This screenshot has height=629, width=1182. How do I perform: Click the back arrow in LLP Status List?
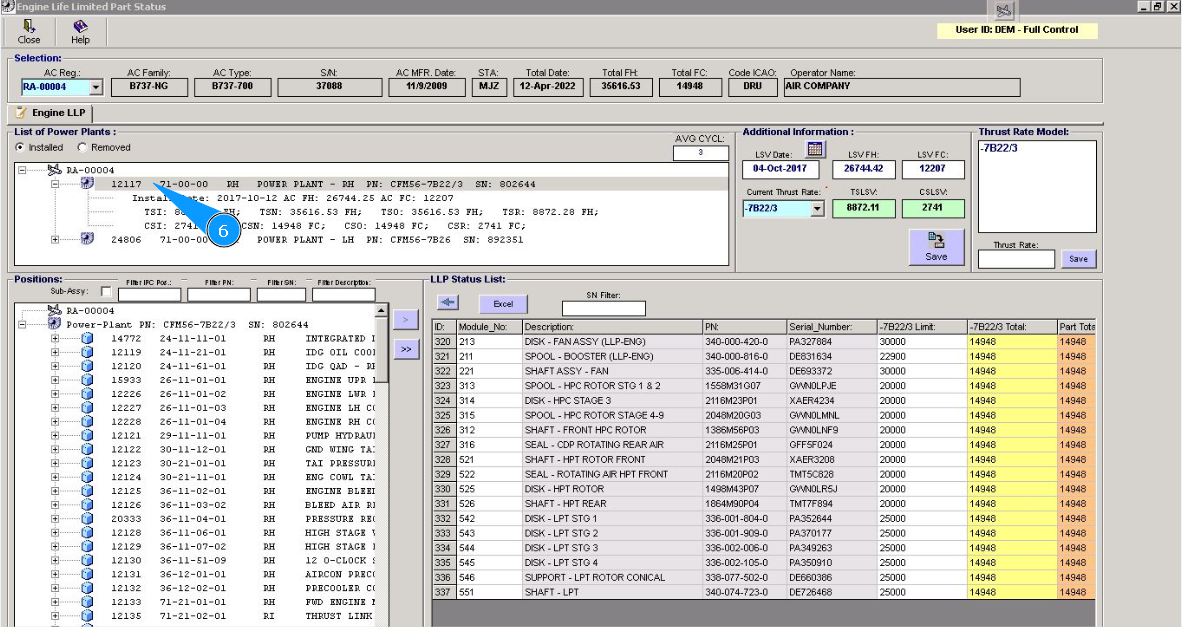pos(447,303)
